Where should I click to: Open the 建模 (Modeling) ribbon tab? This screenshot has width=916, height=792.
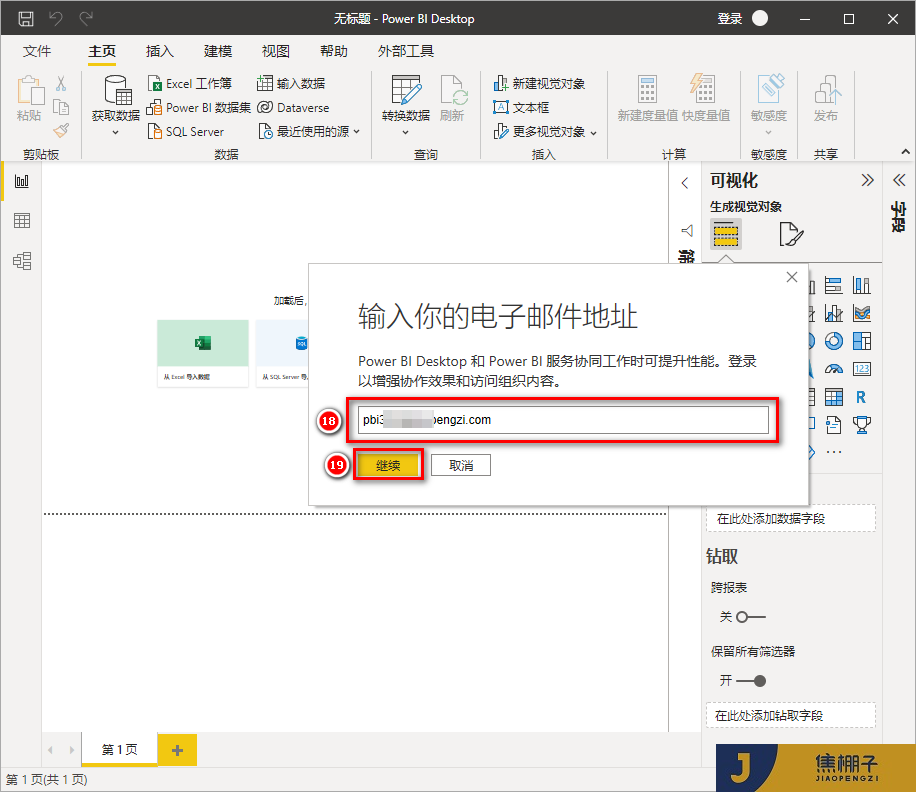[x=218, y=51]
